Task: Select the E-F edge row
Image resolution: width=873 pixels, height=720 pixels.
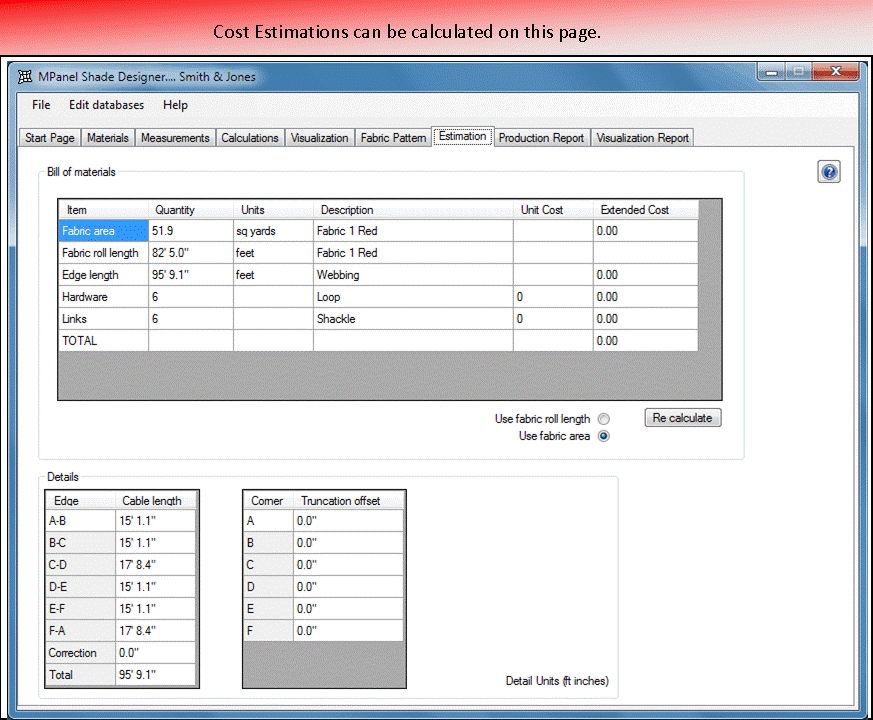Action: [121, 609]
